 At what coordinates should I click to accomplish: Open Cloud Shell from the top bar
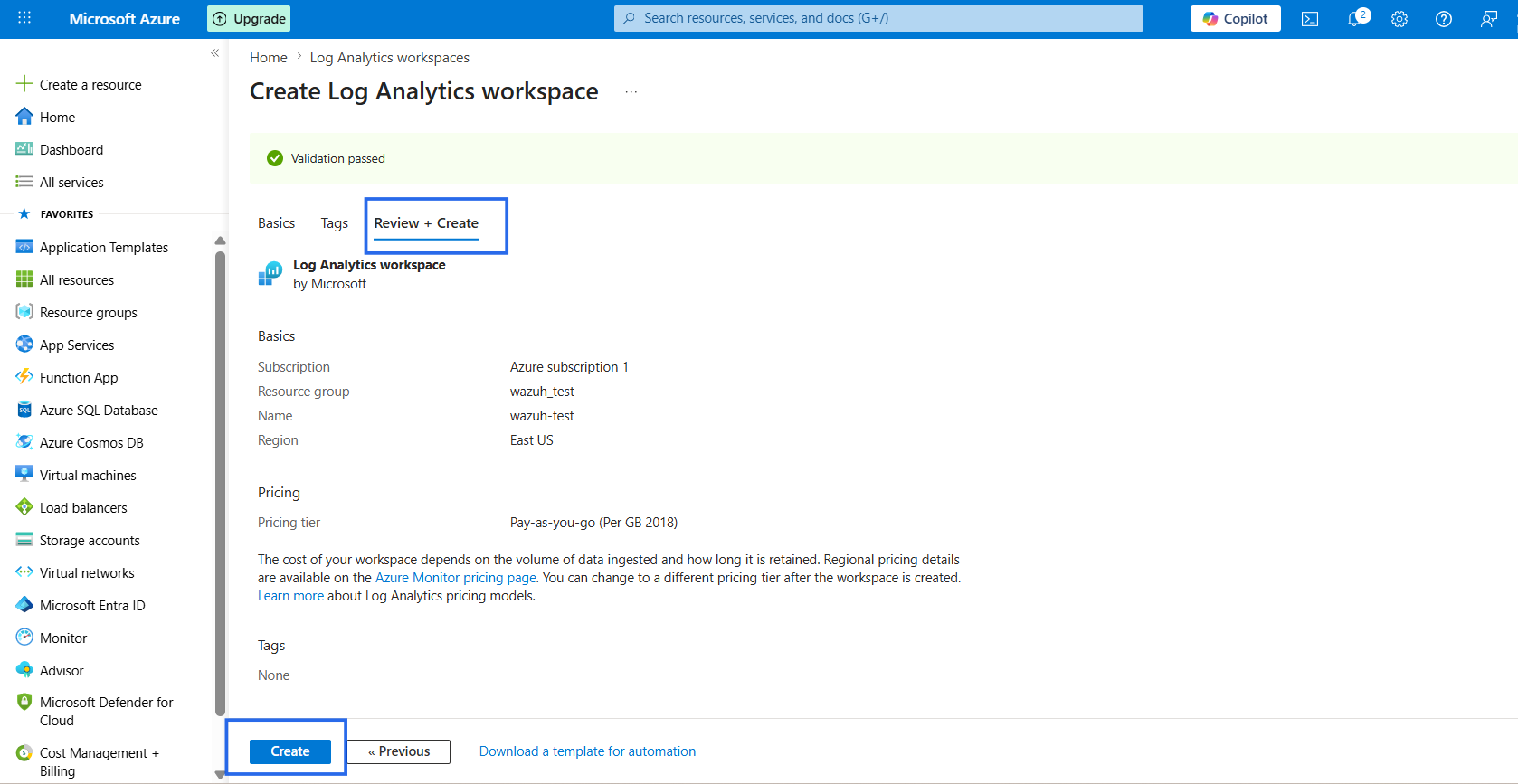(1310, 19)
